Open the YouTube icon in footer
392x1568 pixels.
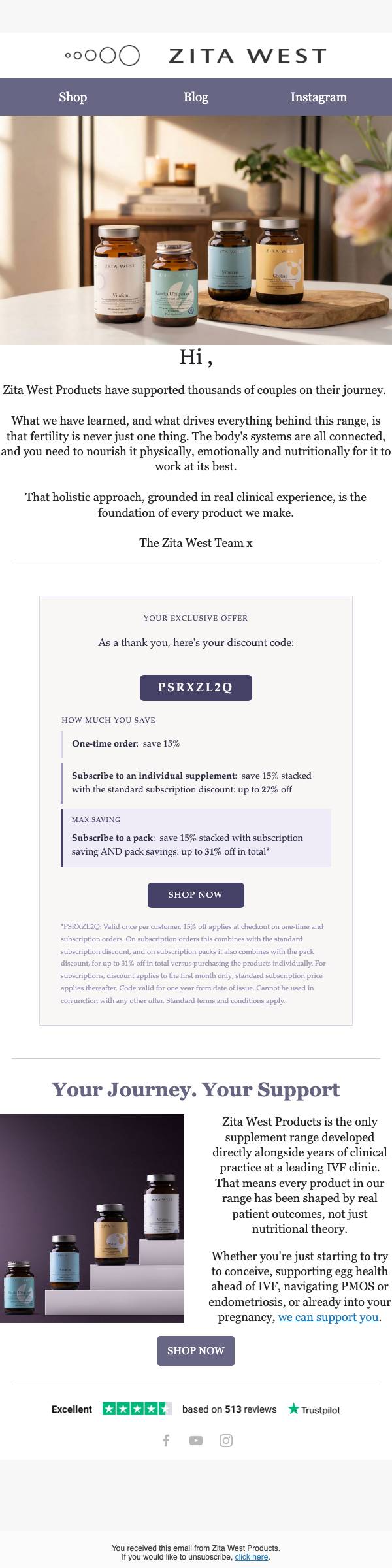pyautogui.click(x=196, y=1441)
